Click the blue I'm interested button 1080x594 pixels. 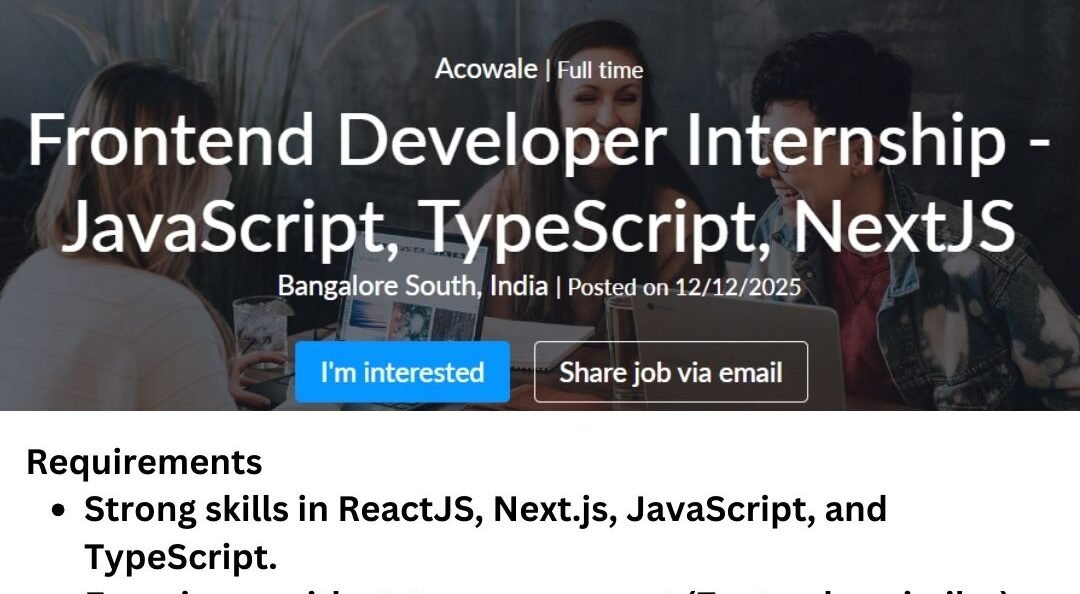[x=402, y=372]
